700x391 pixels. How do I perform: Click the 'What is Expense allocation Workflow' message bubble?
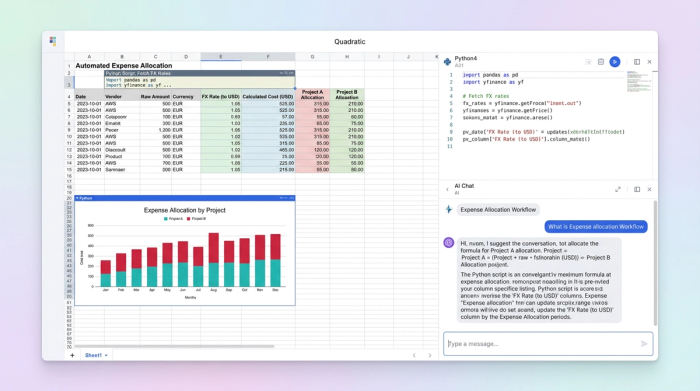pyautogui.click(x=596, y=227)
